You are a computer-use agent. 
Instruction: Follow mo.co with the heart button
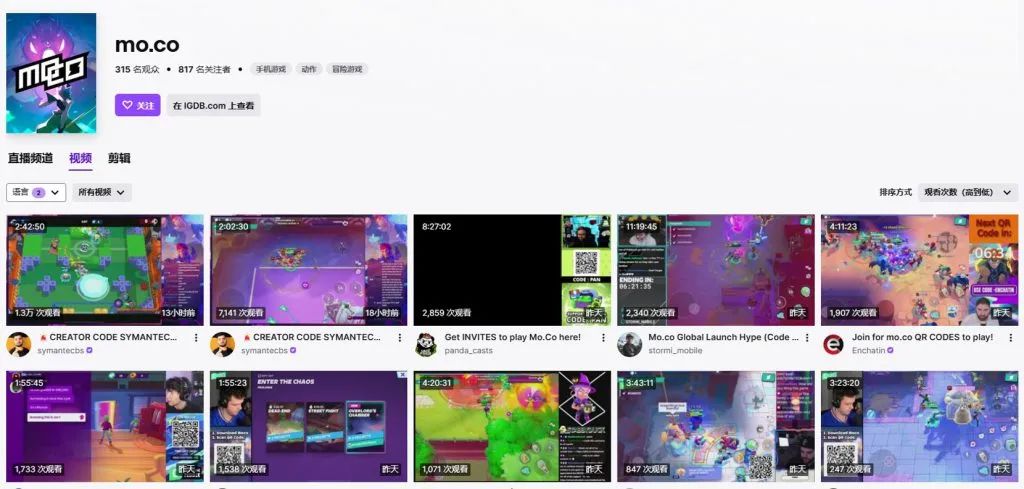coord(138,105)
